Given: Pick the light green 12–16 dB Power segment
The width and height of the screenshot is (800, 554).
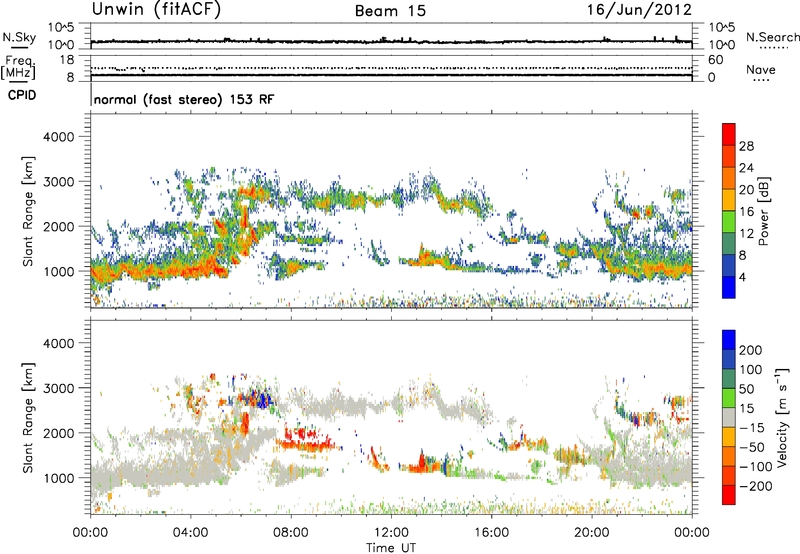Looking at the screenshot, I should tap(729, 221).
